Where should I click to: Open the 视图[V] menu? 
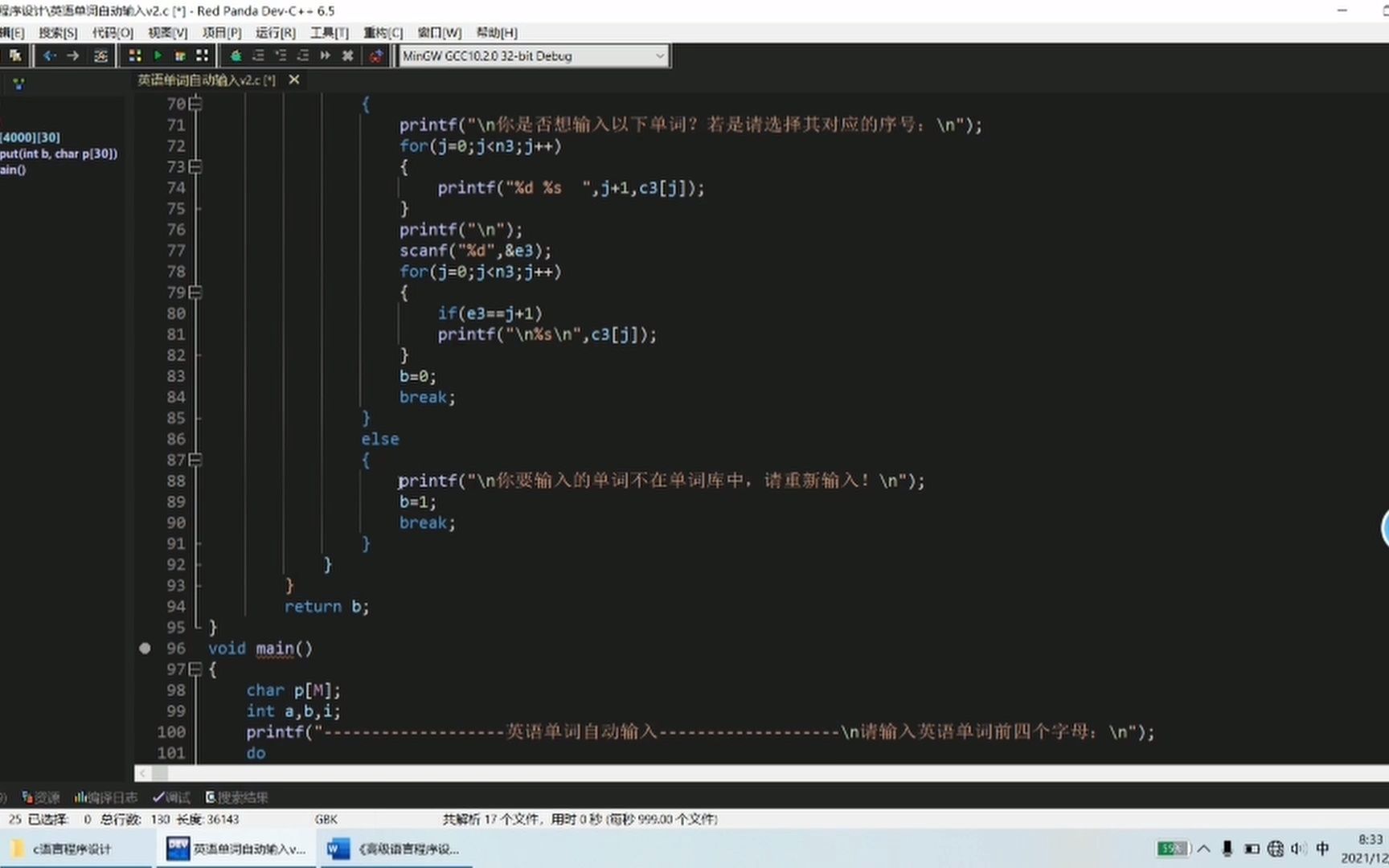[167, 32]
